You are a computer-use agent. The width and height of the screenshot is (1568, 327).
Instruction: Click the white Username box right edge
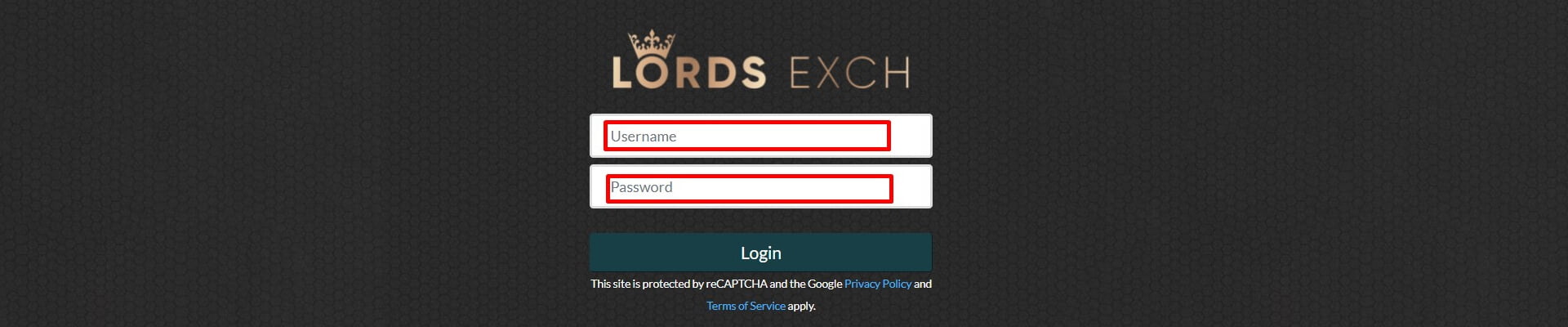[x=912, y=136]
